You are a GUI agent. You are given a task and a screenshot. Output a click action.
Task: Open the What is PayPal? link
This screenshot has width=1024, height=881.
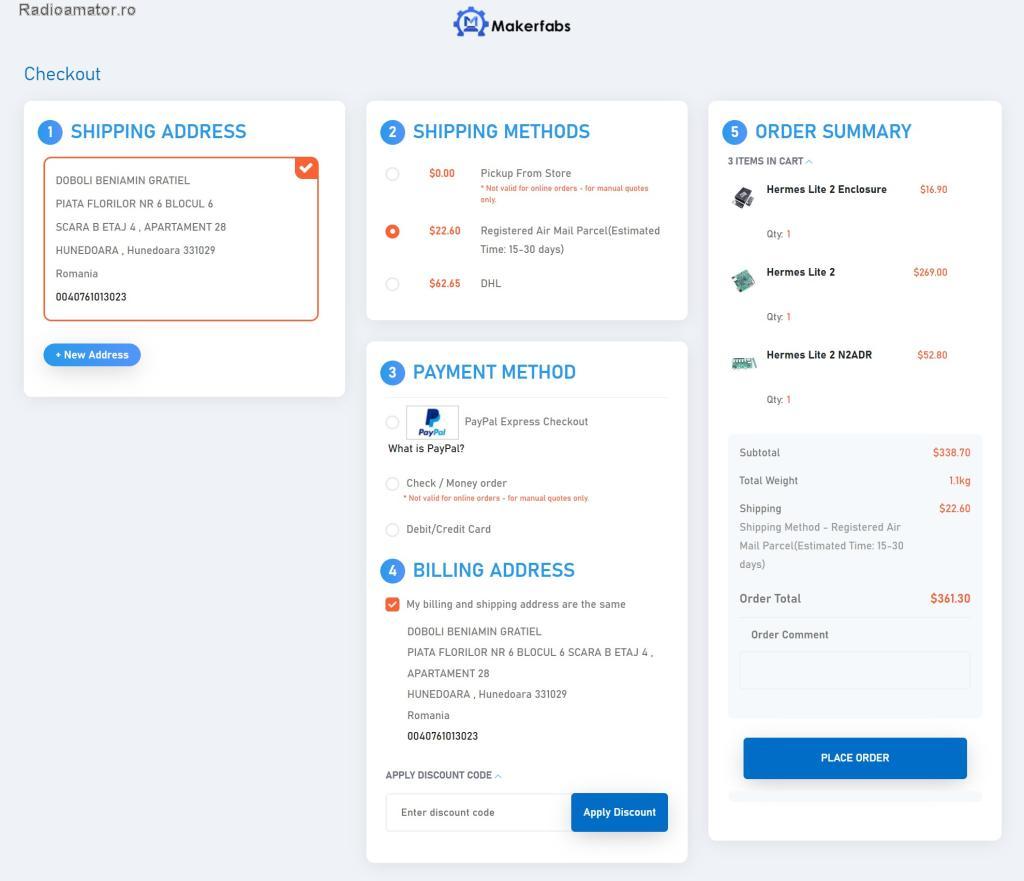click(x=426, y=449)
